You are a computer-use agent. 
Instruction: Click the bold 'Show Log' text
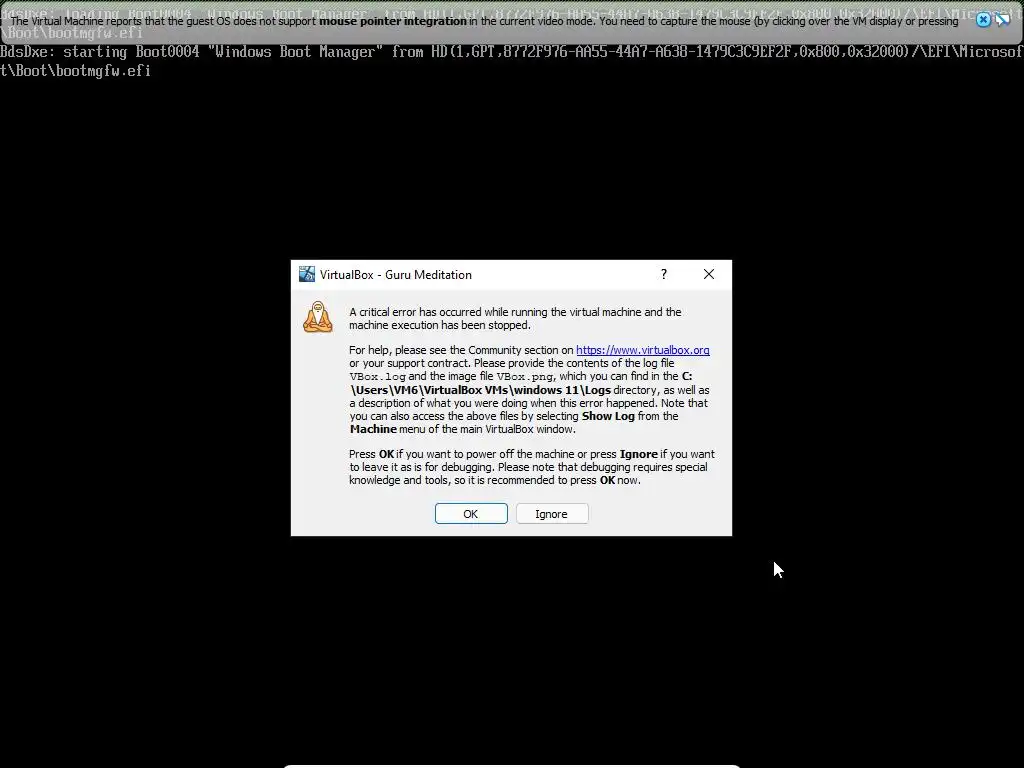[x=608, y=416]
